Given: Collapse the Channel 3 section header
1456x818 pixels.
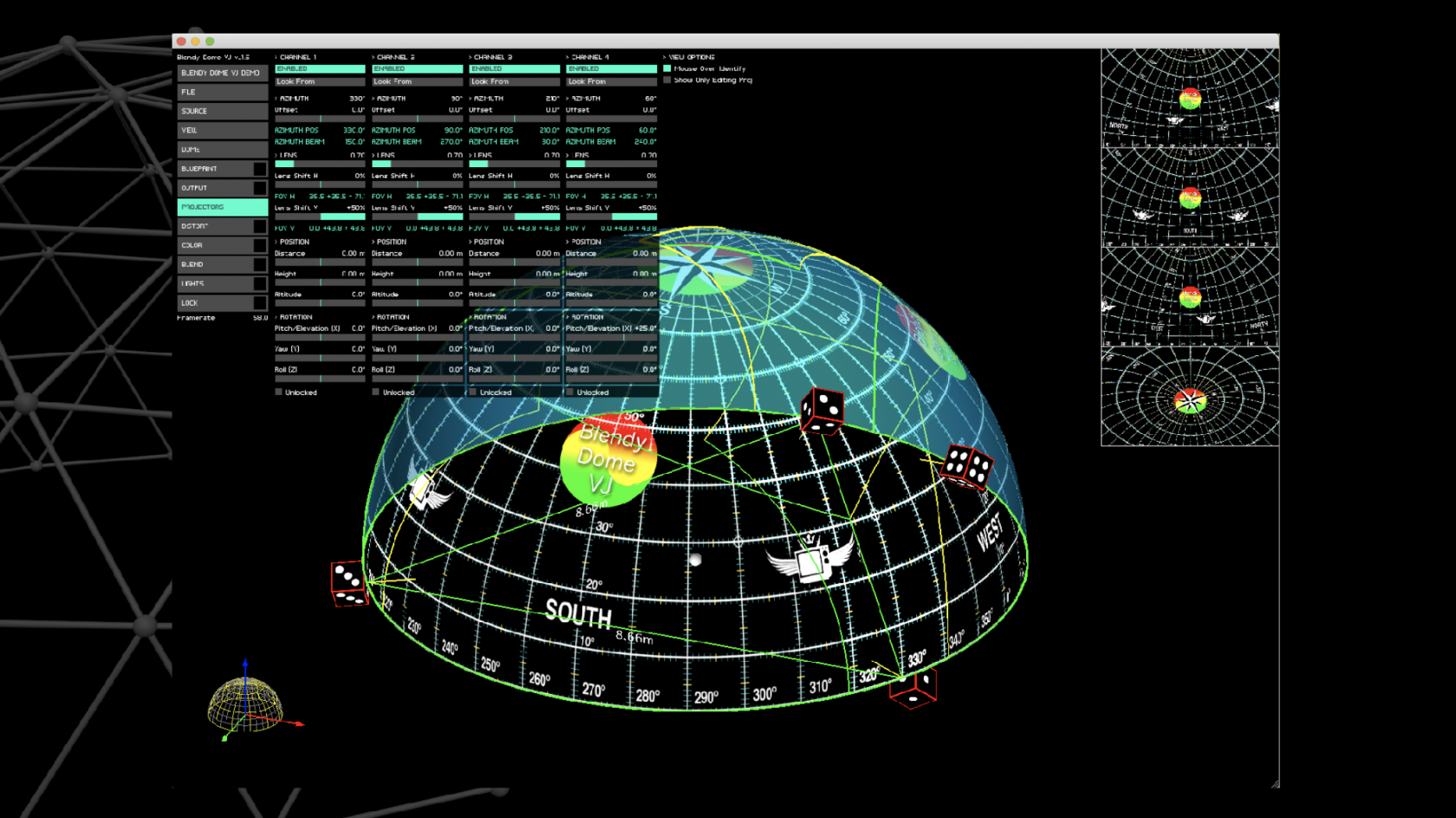Looking at the screenshot, I should pos(491,57).
